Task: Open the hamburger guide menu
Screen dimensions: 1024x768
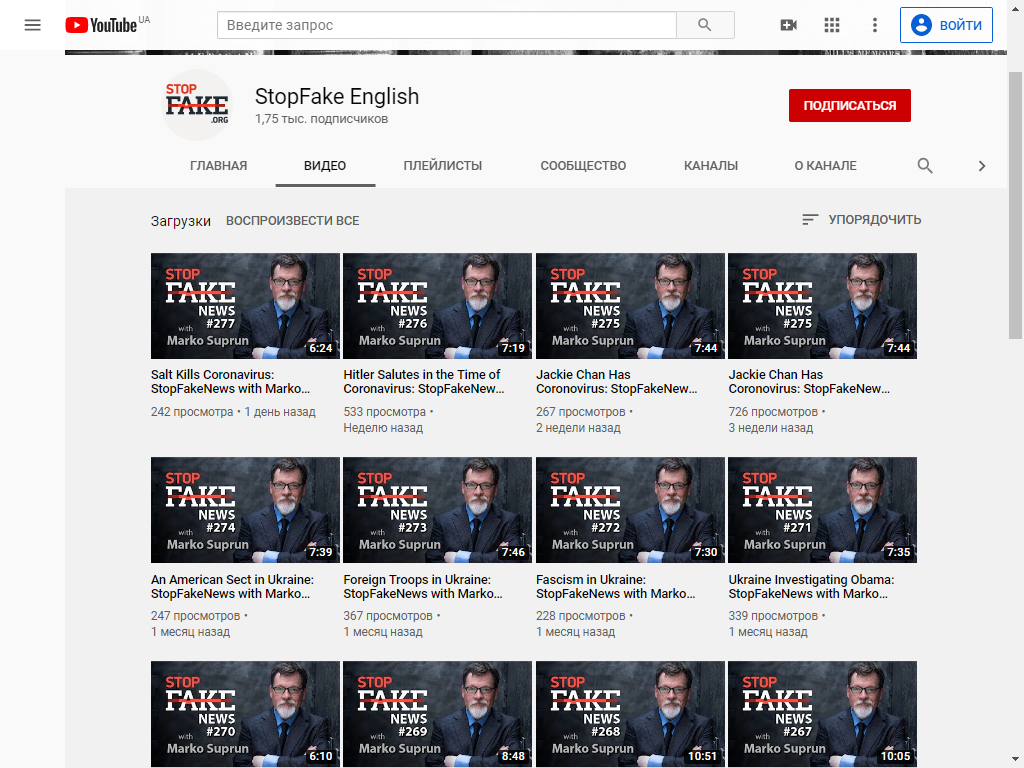Action: (x=33, y=25)
